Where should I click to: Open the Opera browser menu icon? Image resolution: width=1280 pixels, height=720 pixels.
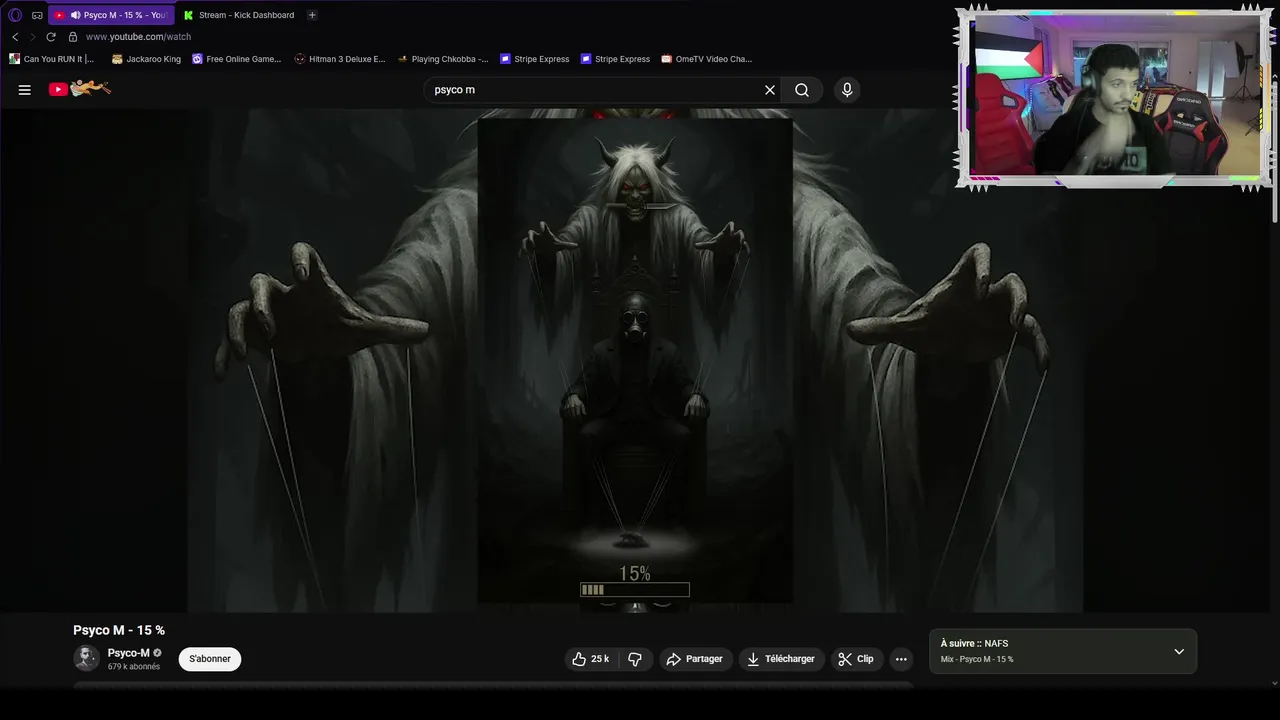click(15, 15)
